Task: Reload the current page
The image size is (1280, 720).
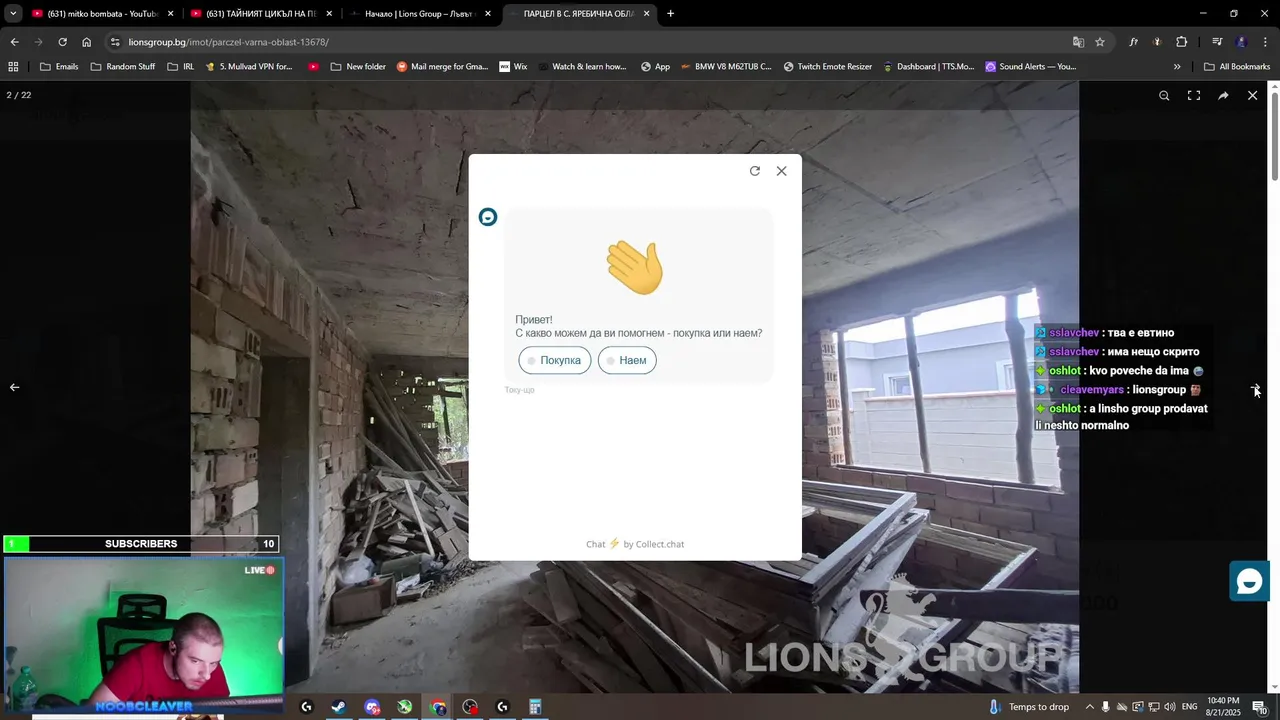Action: pyautogui.click(x=62, y=42)
